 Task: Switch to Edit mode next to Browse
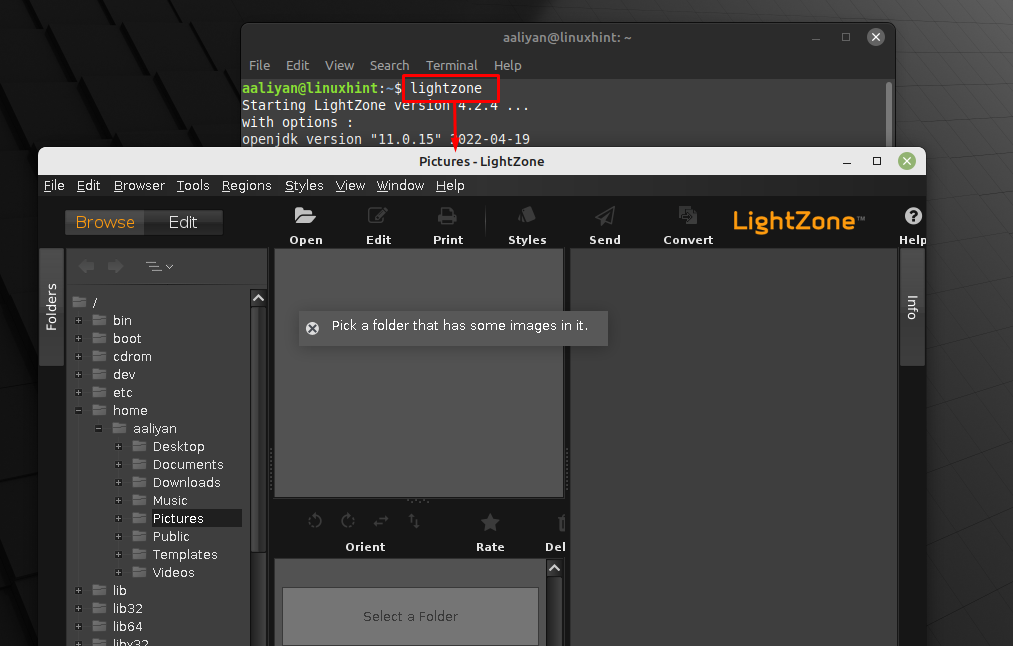183,222
